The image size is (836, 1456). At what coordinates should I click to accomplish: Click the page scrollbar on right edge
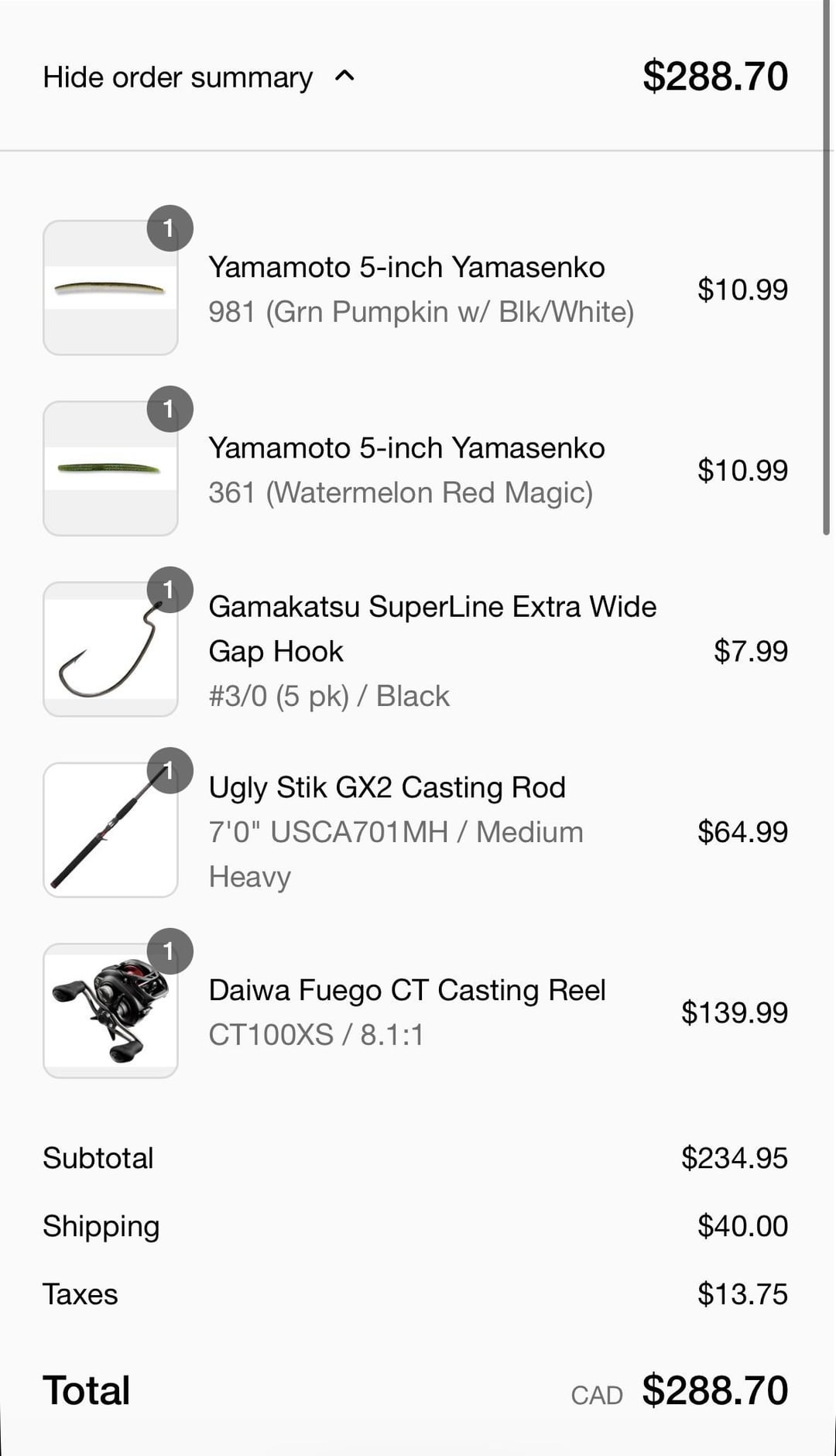tap(827, 271)
